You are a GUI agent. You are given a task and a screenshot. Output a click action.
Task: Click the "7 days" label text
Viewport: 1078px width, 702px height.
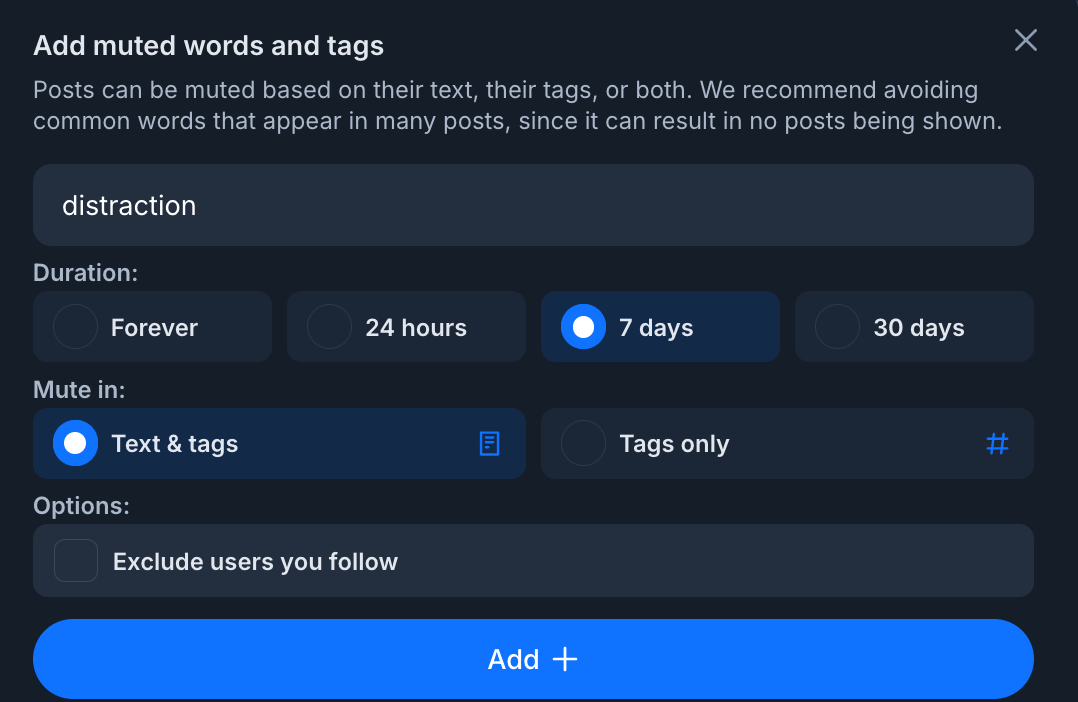tap(656, 328)
